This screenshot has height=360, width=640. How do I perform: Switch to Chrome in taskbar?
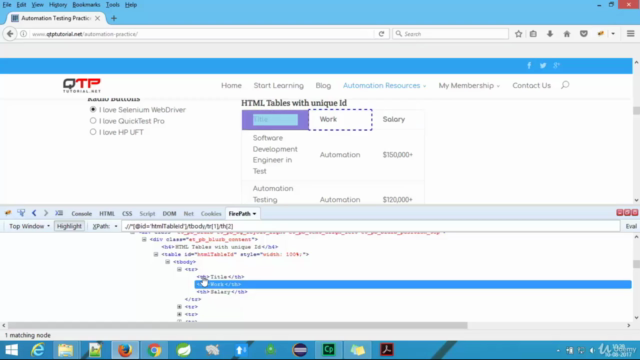point(154,350)
